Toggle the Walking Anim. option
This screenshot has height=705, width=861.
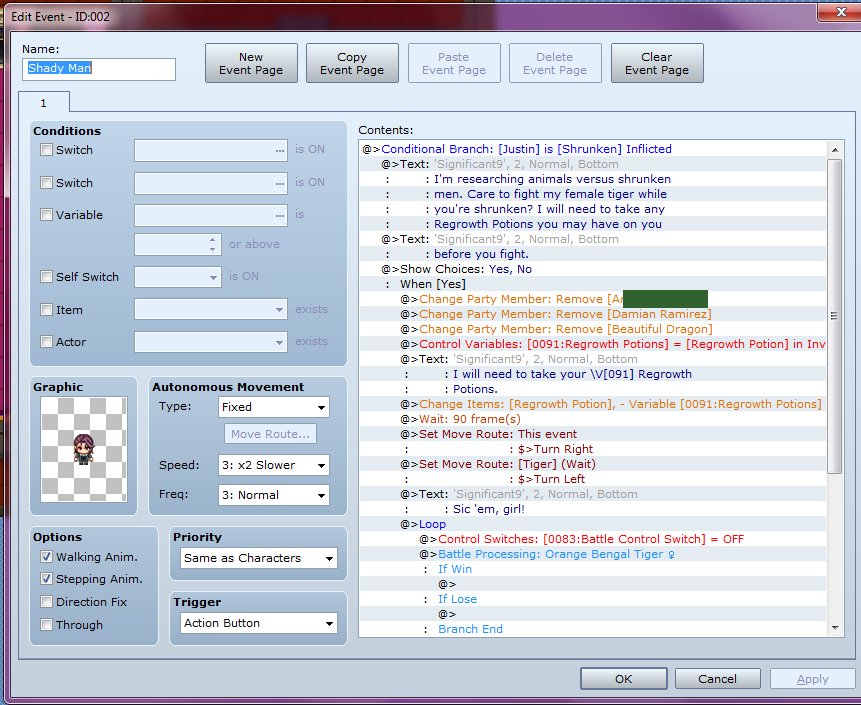pyautogui.click(x=47, y=557)
